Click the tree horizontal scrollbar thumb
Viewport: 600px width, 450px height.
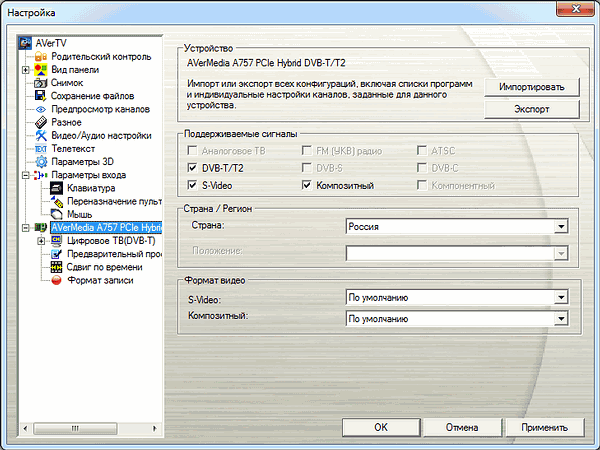tap(75, 428)
